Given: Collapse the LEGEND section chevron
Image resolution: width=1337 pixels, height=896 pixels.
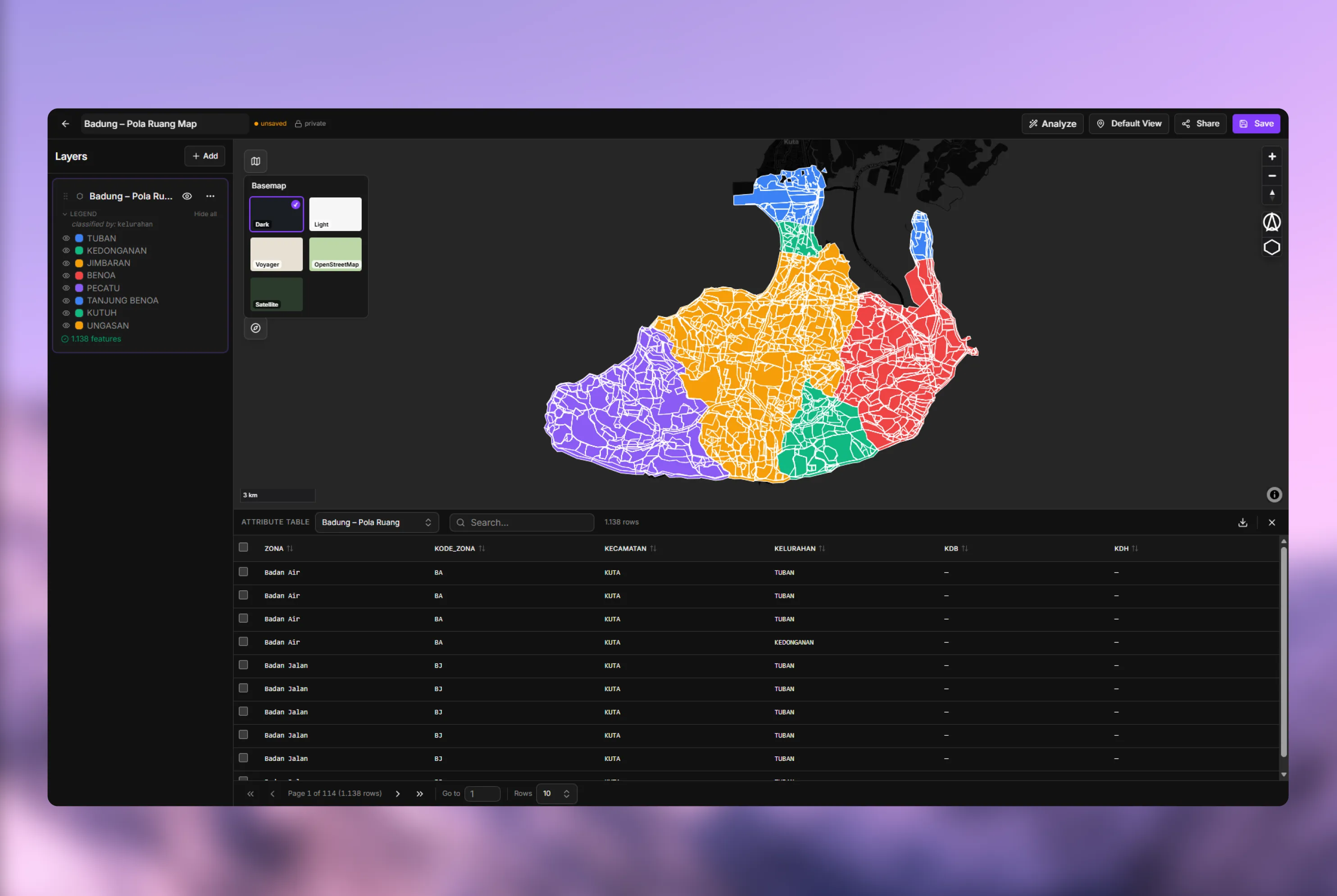Looking at the screenshot, I should pos(64,214).
